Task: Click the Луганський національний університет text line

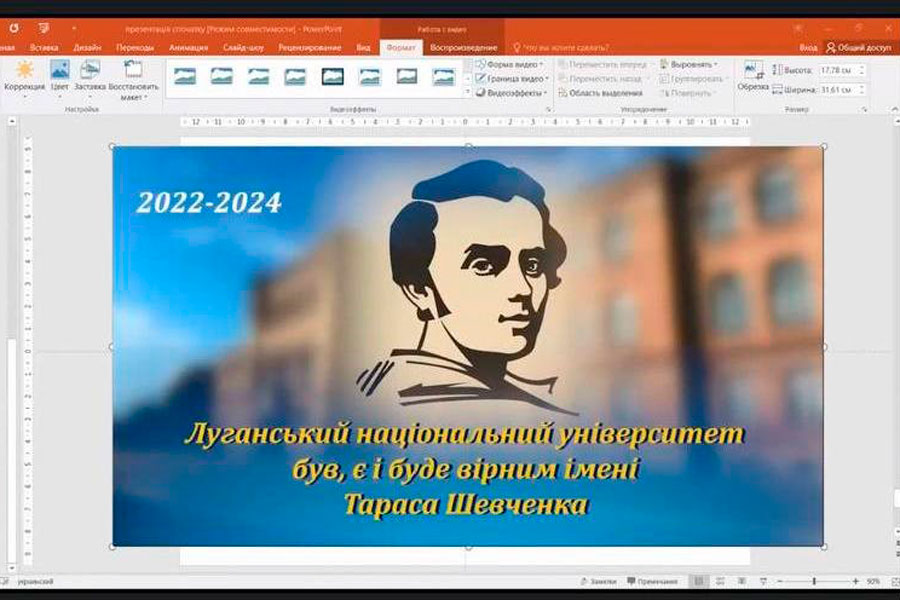Action: [464, 434]
